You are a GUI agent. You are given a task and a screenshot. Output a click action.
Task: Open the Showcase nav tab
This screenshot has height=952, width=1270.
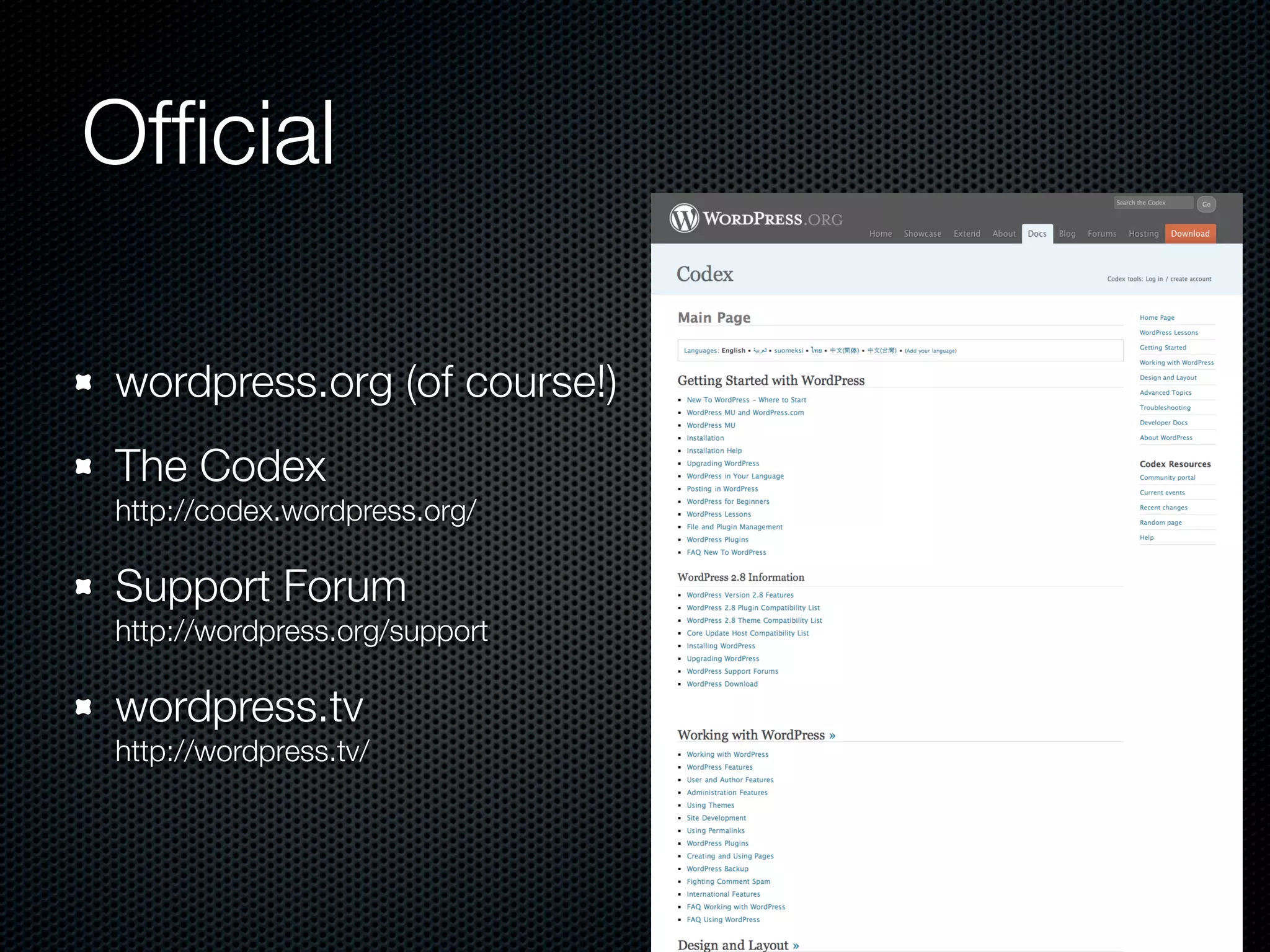pos(922,234)
